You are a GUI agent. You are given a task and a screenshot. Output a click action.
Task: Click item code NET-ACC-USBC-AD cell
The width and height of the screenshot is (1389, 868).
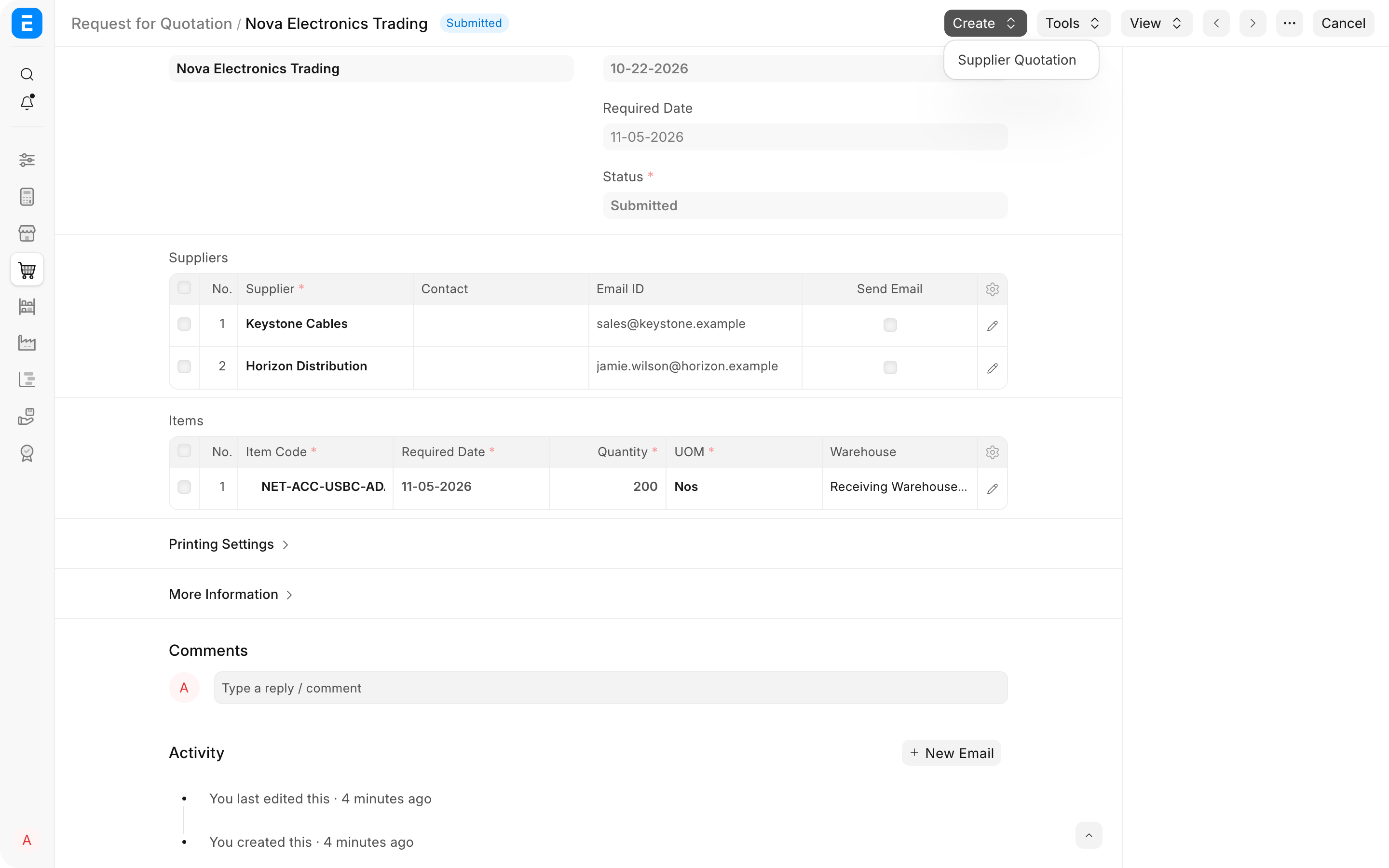point(315,488)
